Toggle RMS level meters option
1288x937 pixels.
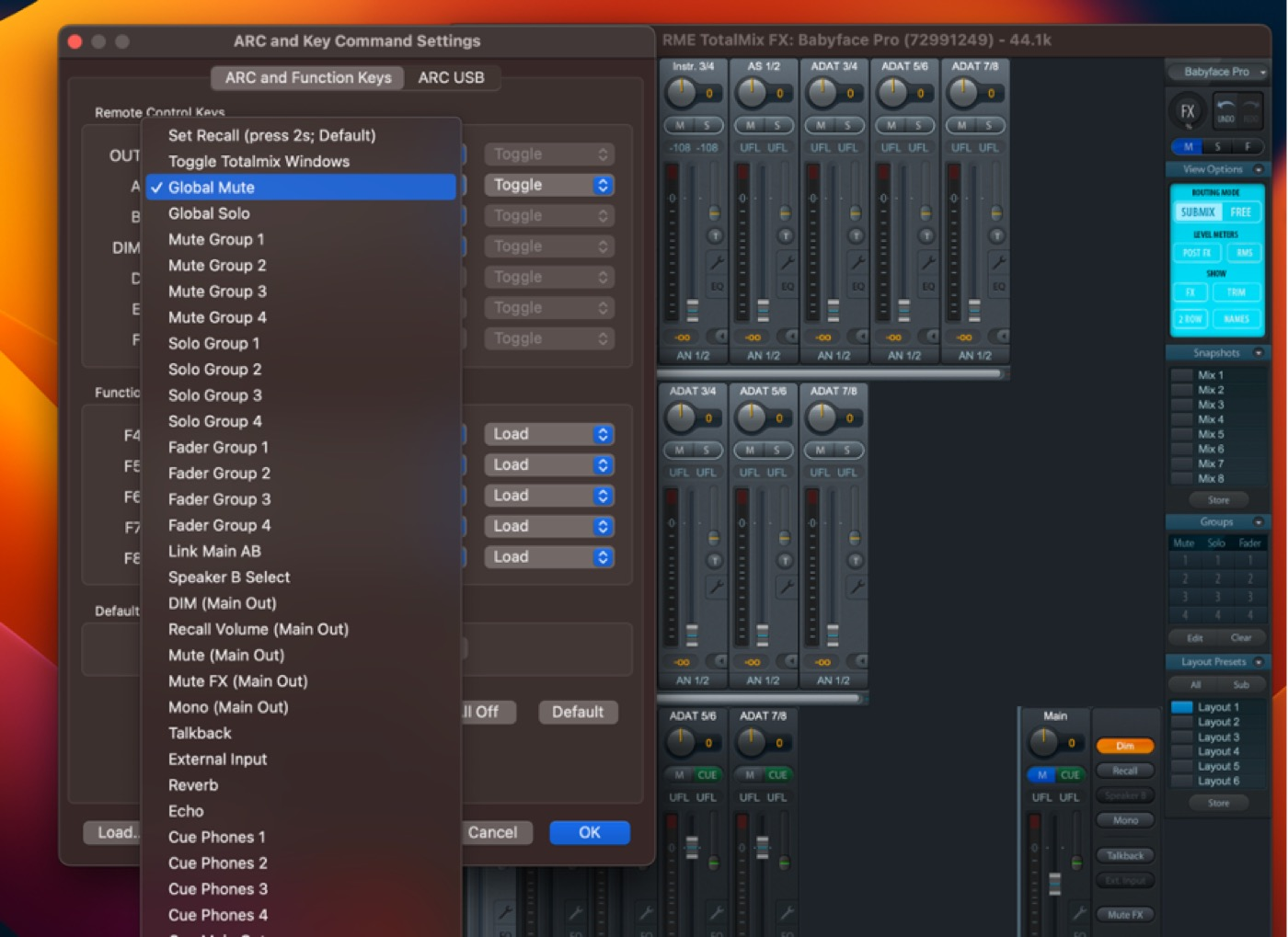tap(1244, 253)
